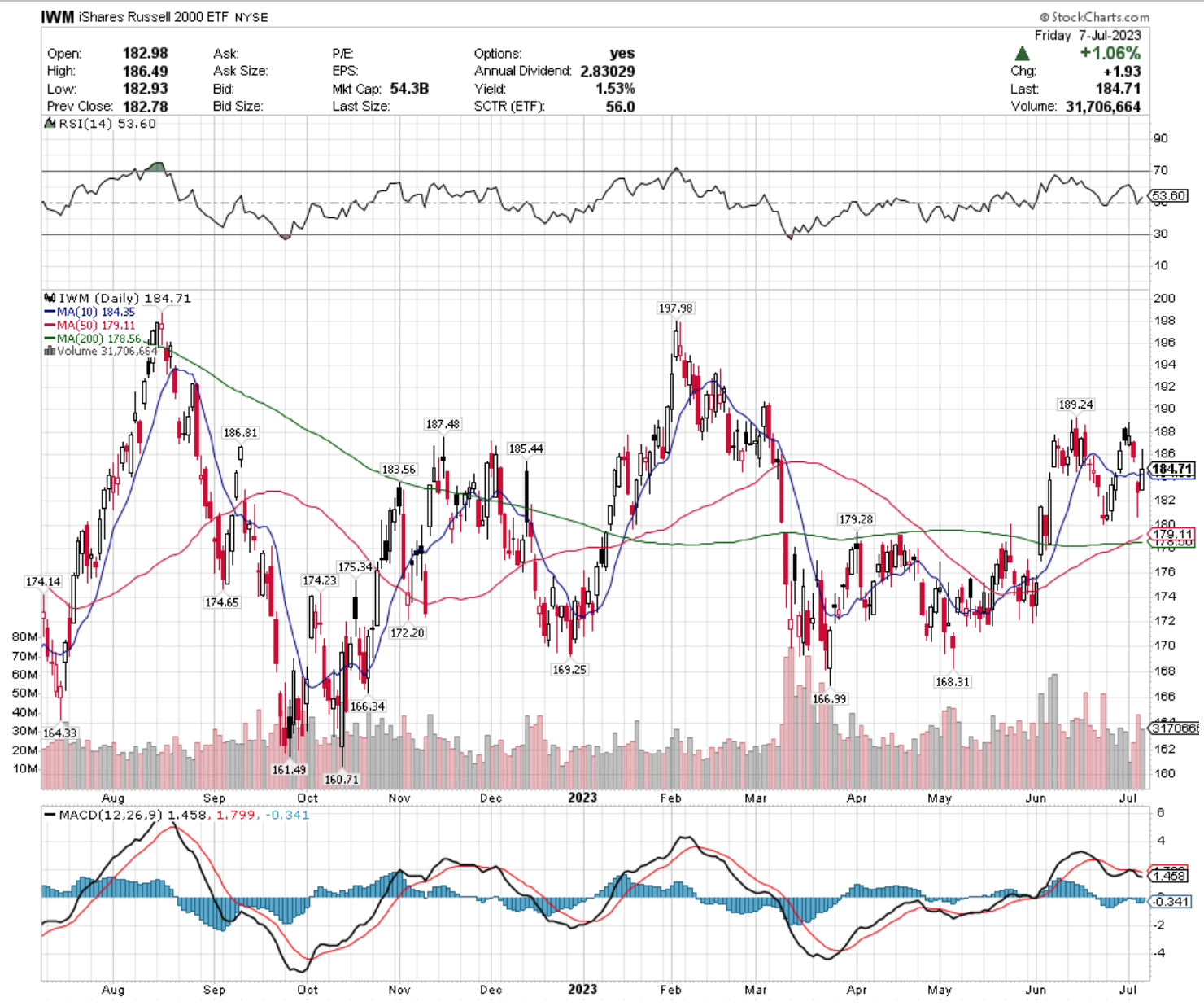Click the 53.60 RSI value tag on the right axis
The height and width of the screenshot is (1006, 1204).
click(1169, 196)
